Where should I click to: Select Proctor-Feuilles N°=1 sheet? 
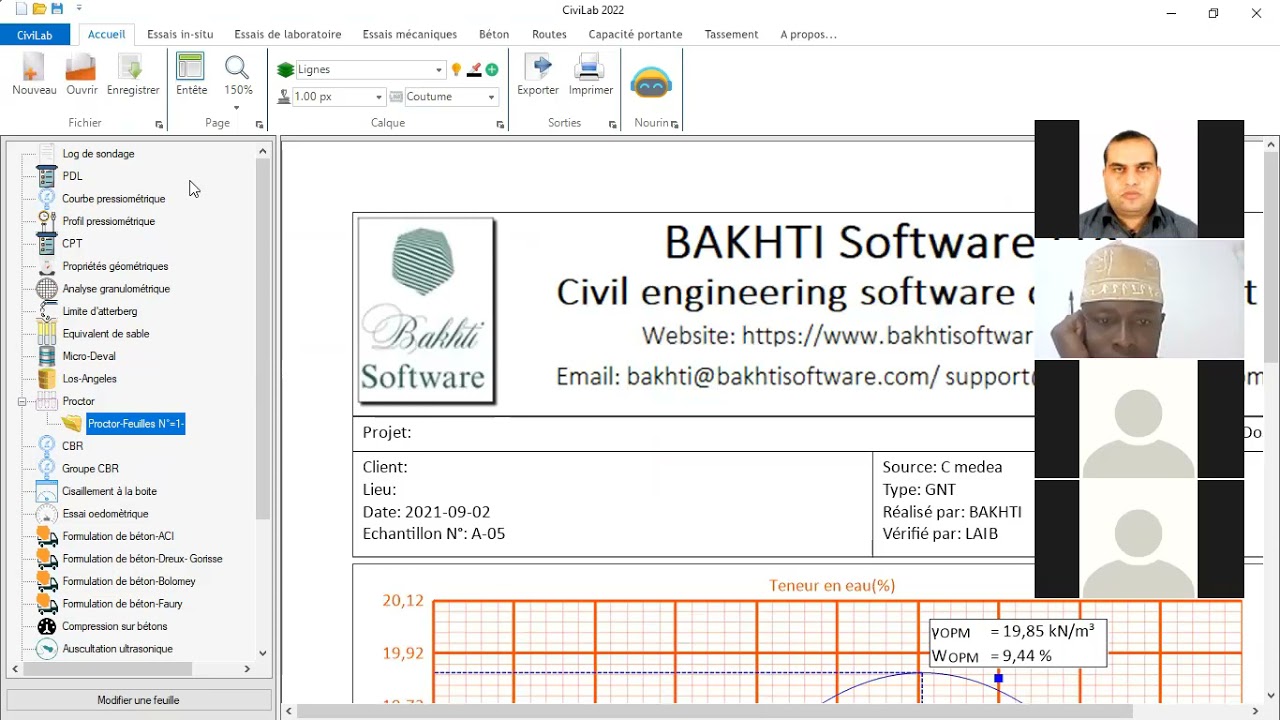136,424
